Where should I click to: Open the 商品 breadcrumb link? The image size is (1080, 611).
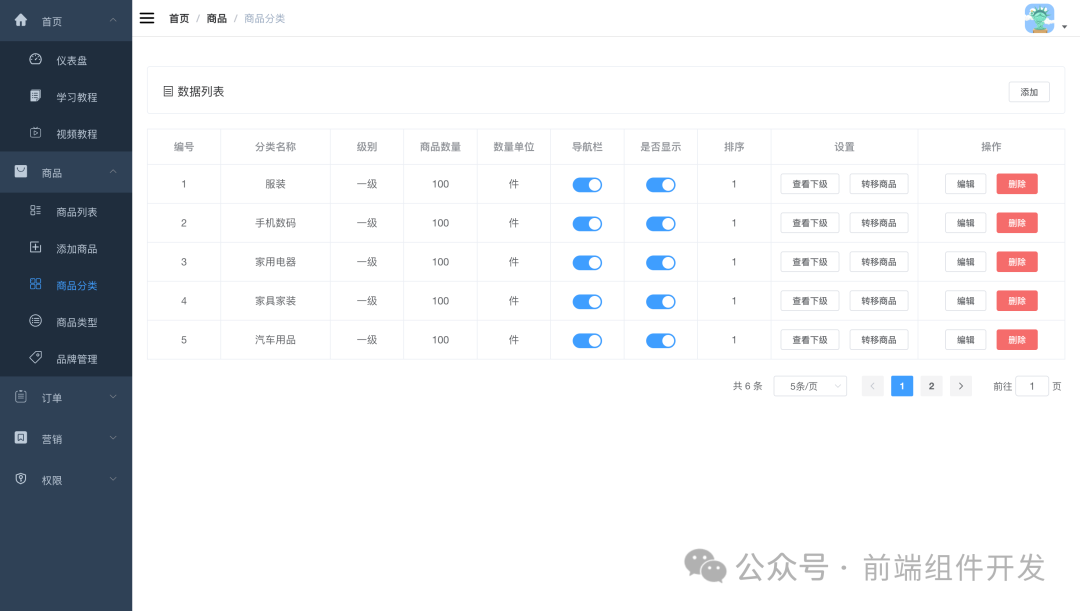tap(216, 17)
